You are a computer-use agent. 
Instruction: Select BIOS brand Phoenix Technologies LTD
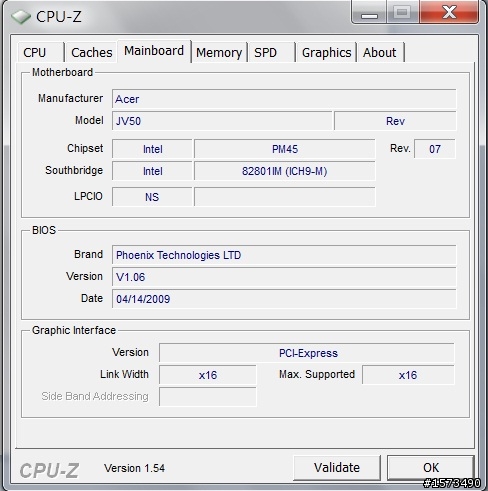(284, 255)
